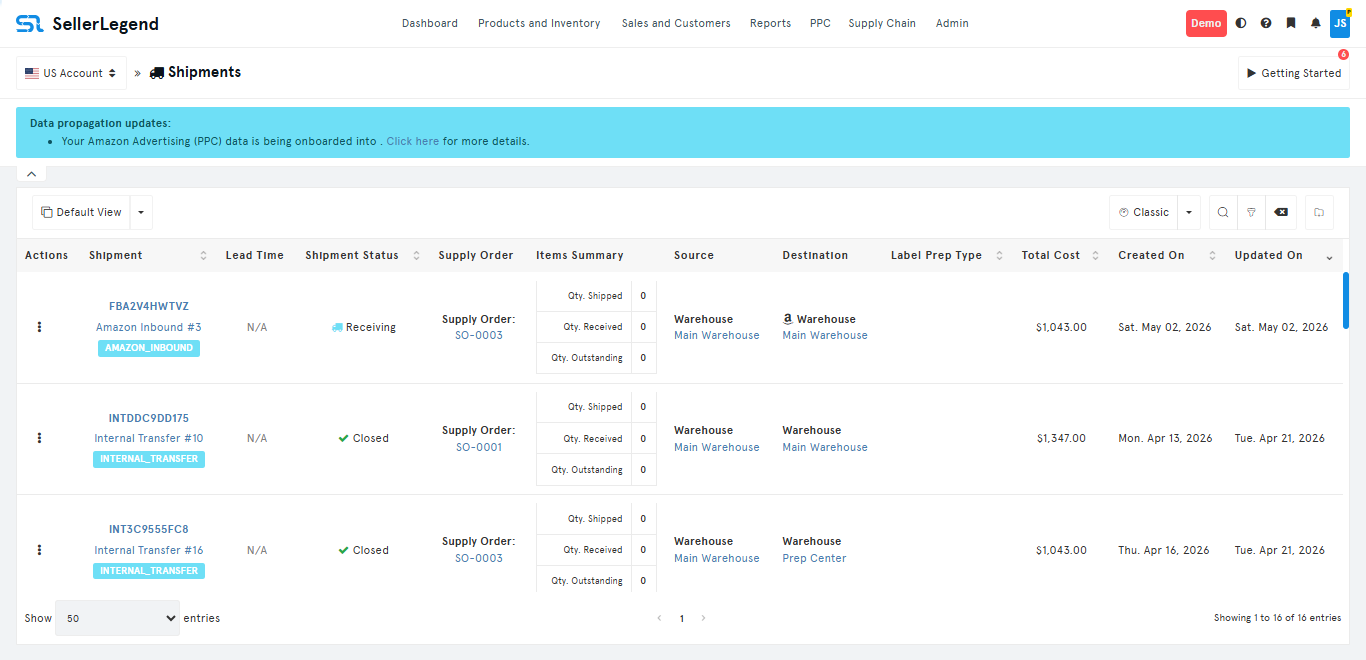
Task: Click the Mon. Apr 13, 2026 date cell
Action: click(1165, 438)
